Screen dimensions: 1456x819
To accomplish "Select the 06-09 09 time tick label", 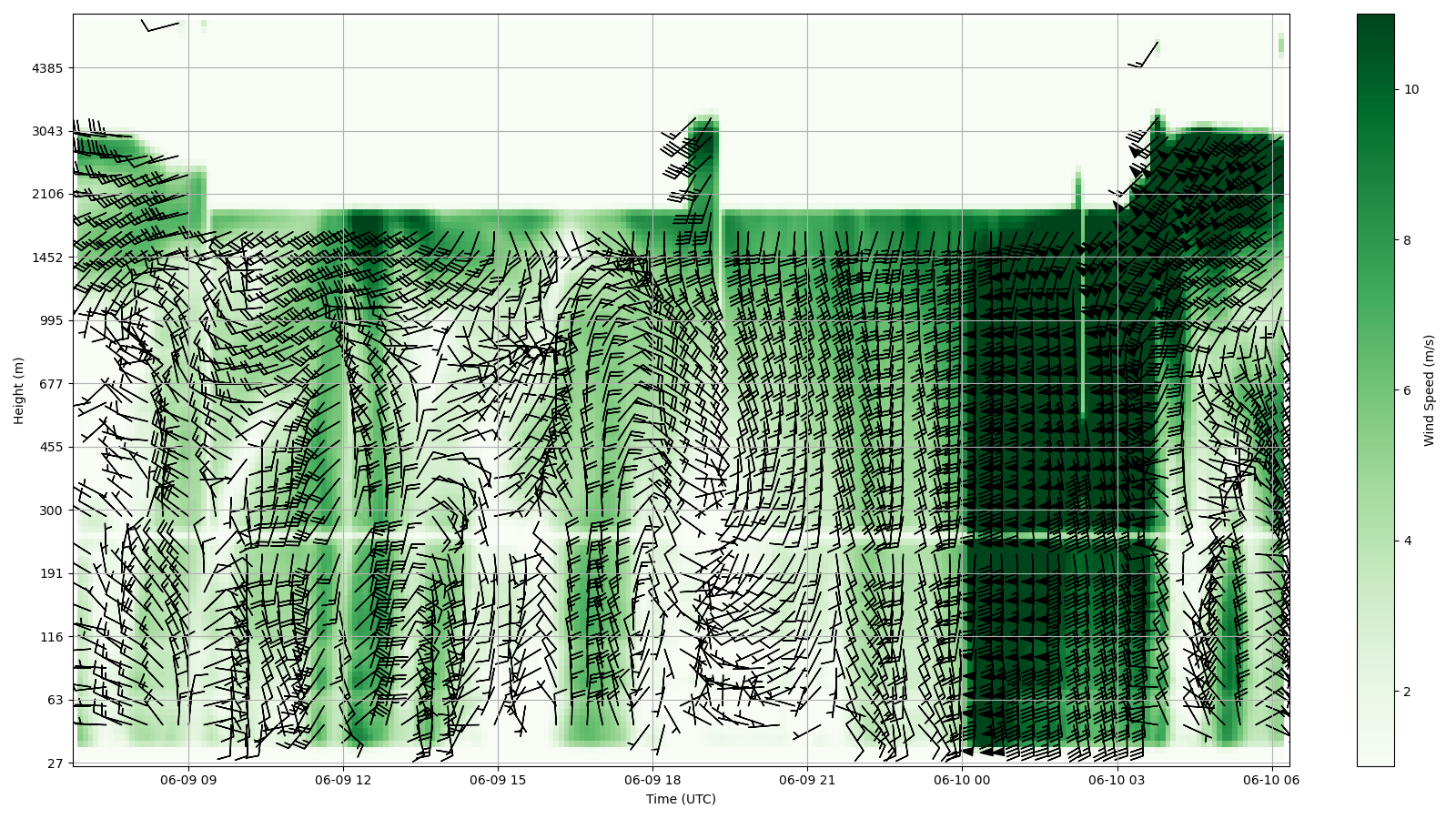I will [188, 780].
